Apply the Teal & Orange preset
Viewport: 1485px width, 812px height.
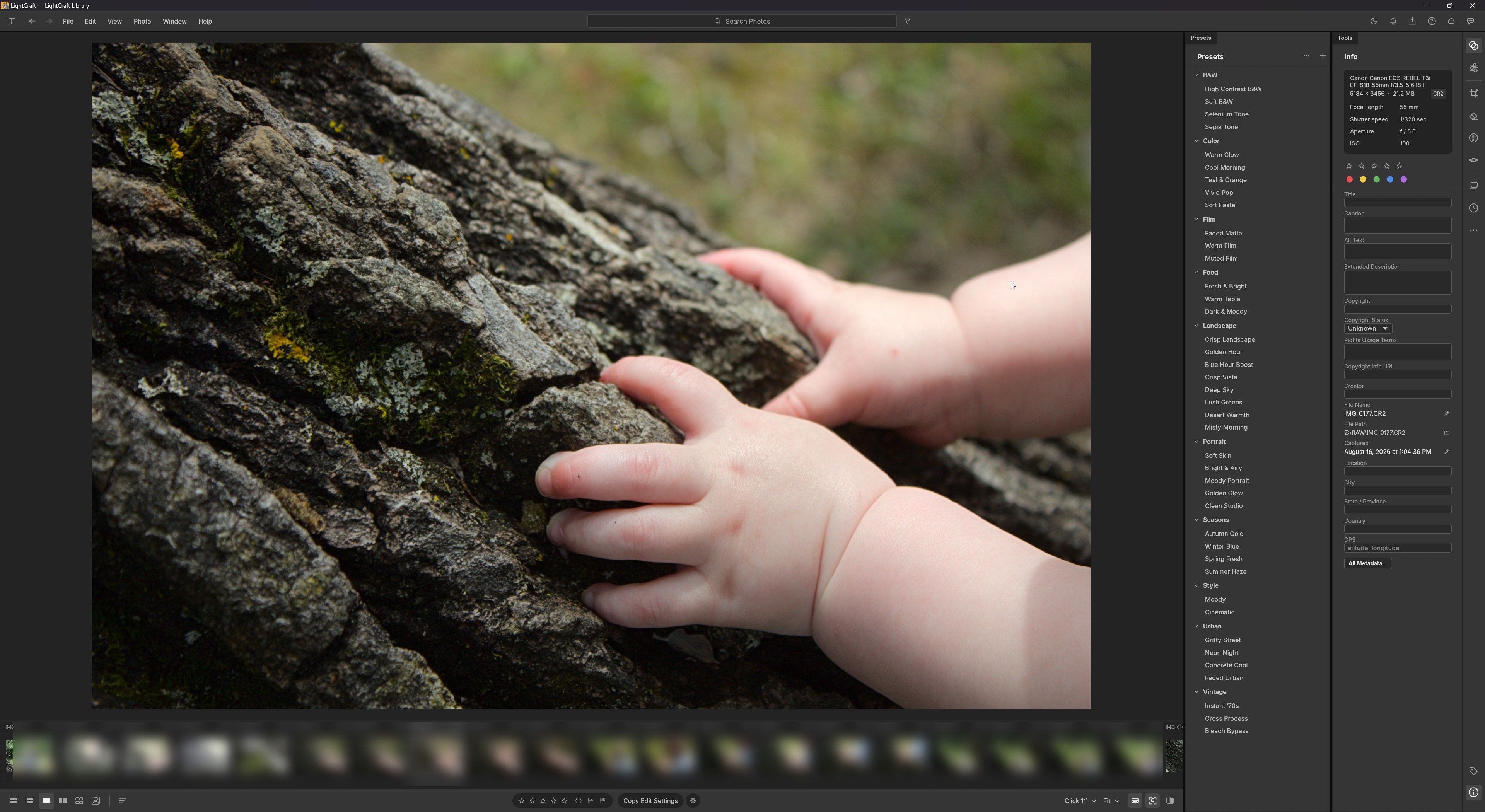pos(1226,180)
